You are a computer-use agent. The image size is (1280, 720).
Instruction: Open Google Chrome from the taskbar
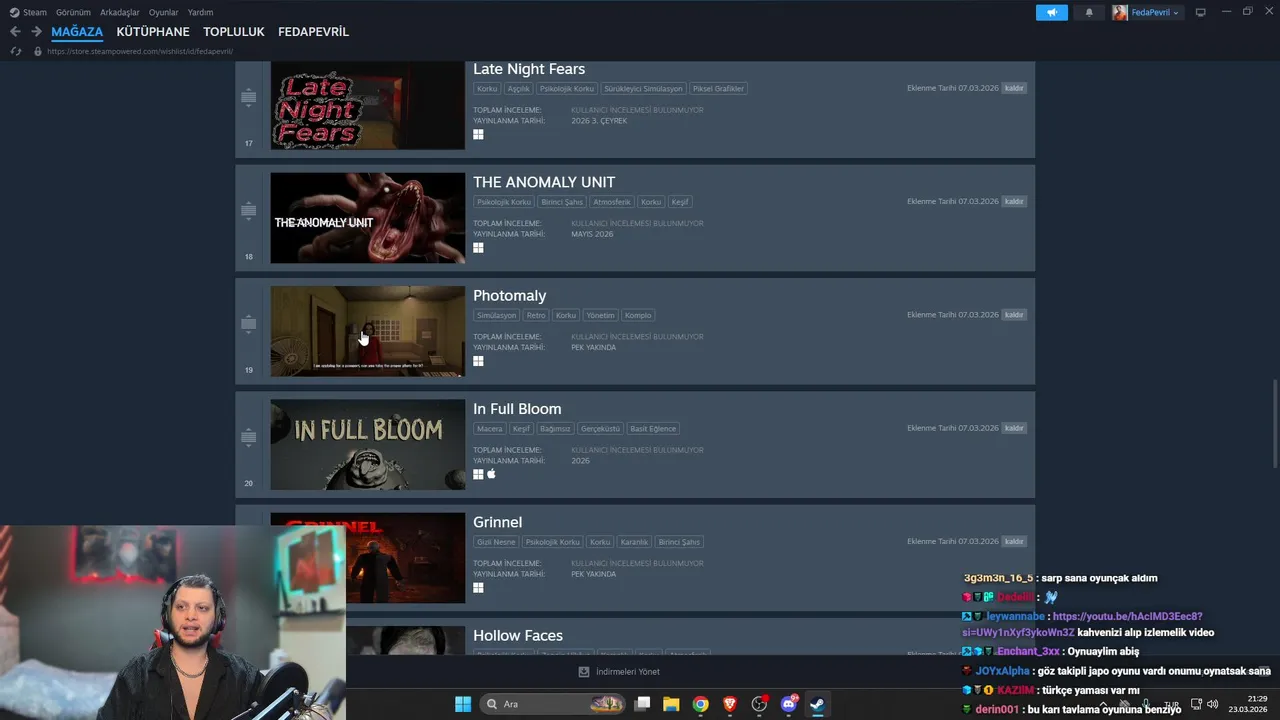point(700,704)
